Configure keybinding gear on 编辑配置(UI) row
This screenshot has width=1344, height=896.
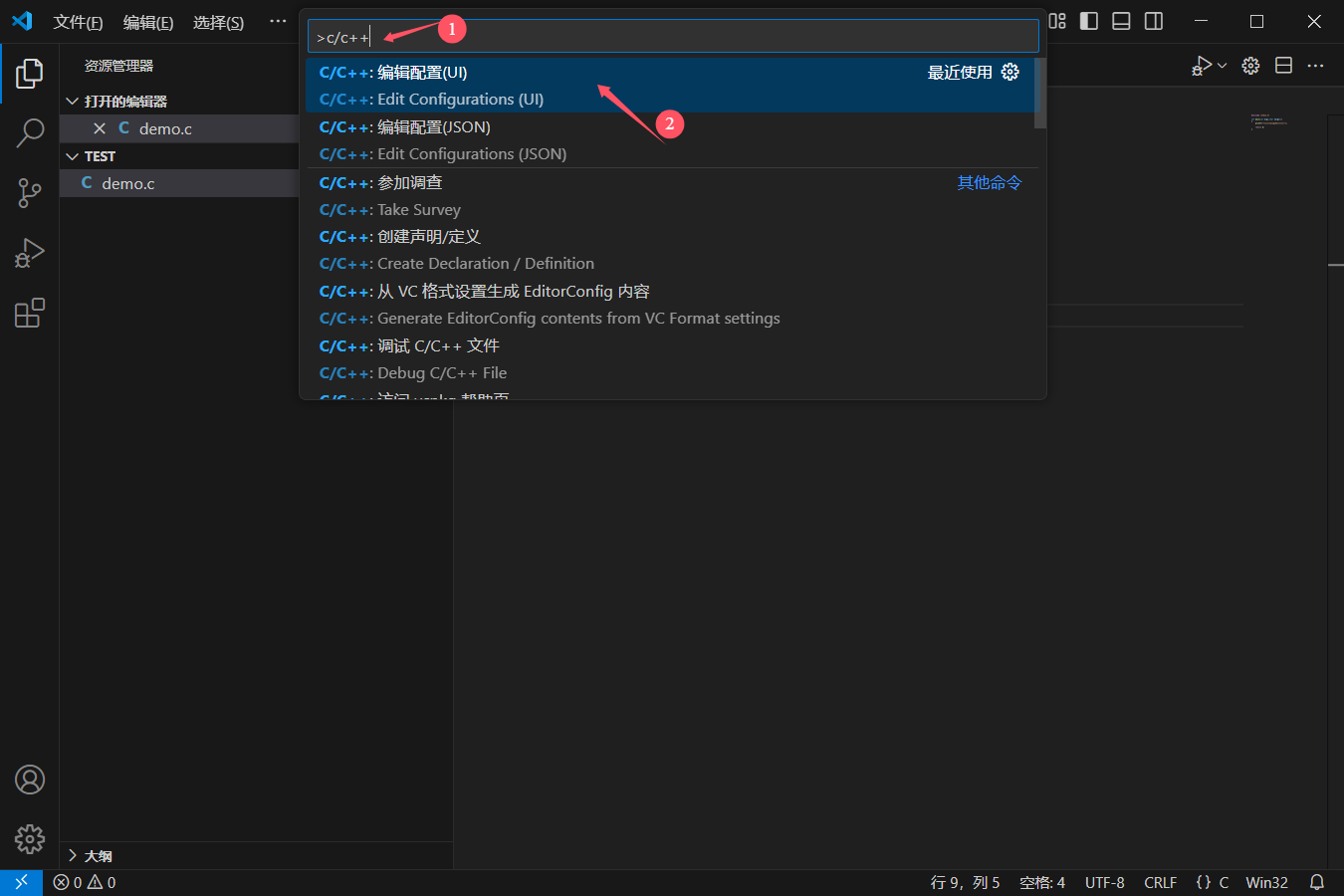(1010, 72)
